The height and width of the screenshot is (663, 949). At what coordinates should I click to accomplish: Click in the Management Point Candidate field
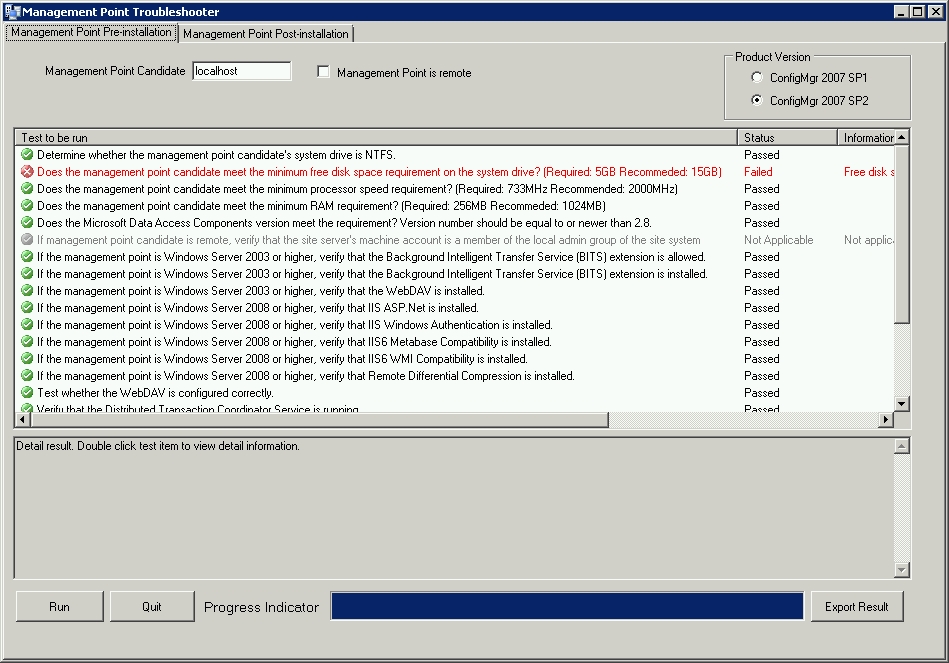coord(241,71)
